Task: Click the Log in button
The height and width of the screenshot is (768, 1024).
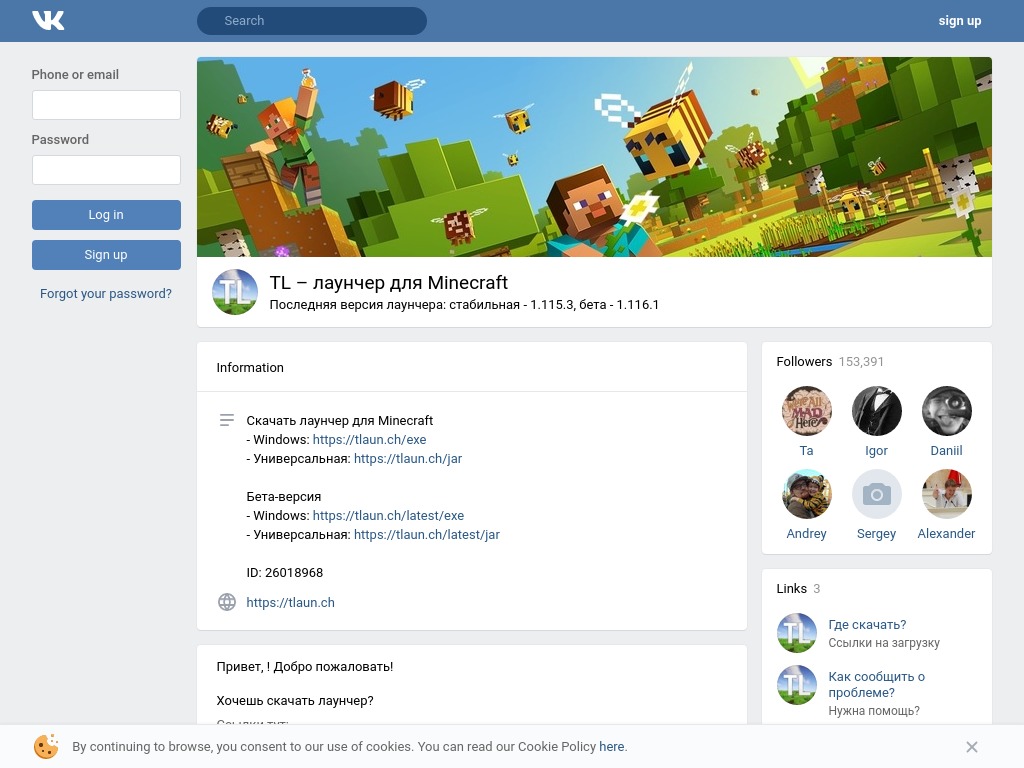Action: pyautogui.click(x=106, y=215)
